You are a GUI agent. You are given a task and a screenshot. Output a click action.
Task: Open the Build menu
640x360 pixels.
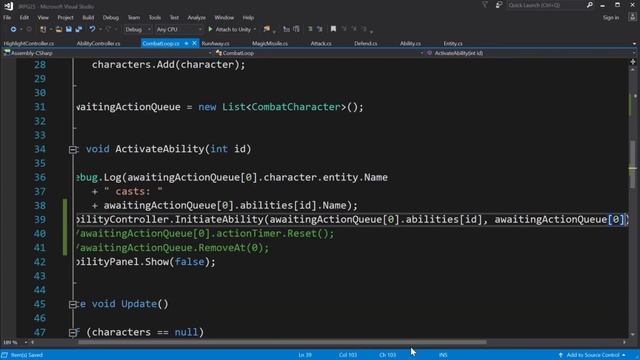[88, 18]
